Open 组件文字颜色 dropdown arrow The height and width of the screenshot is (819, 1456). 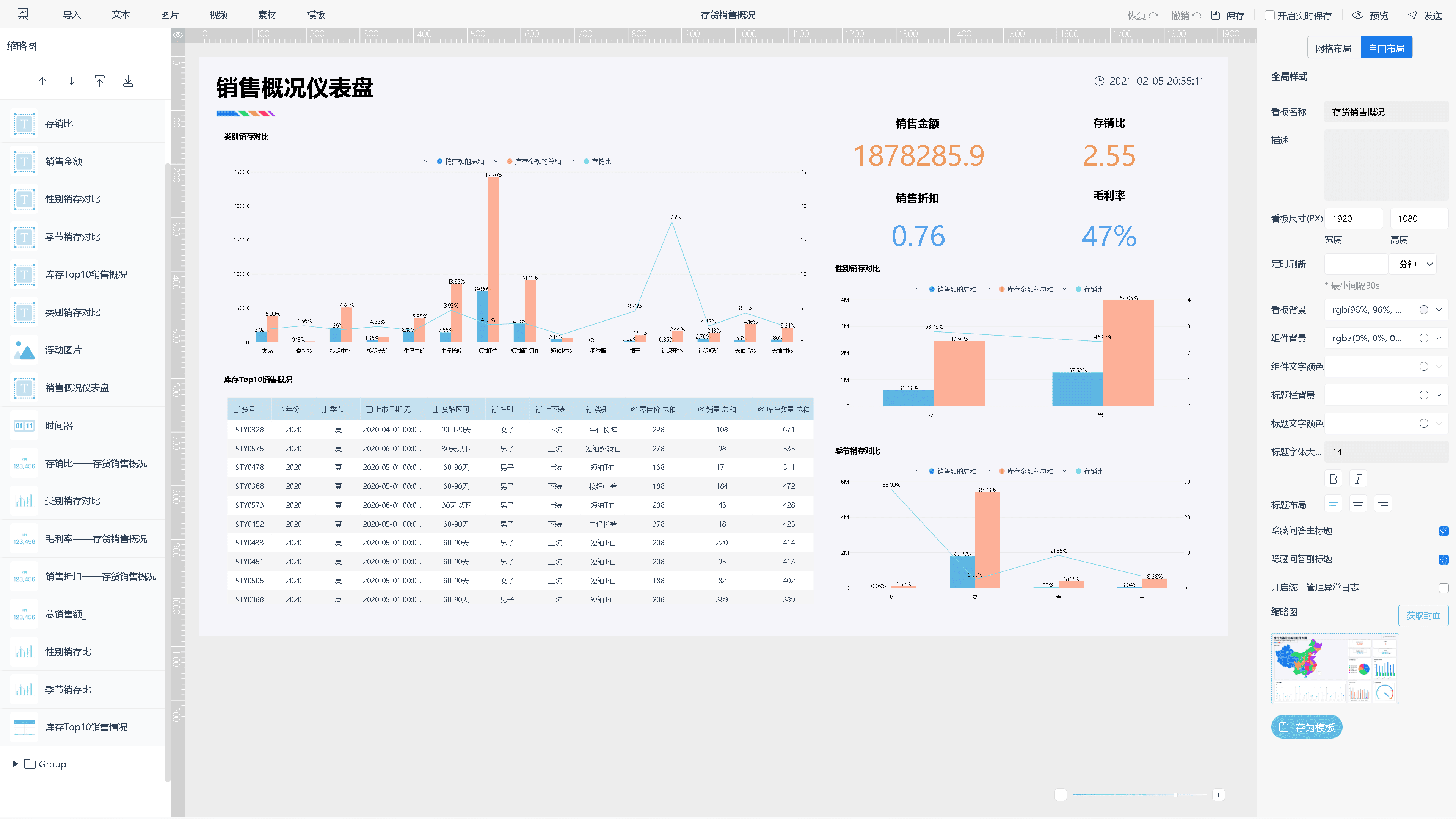tap(1440, 367)
